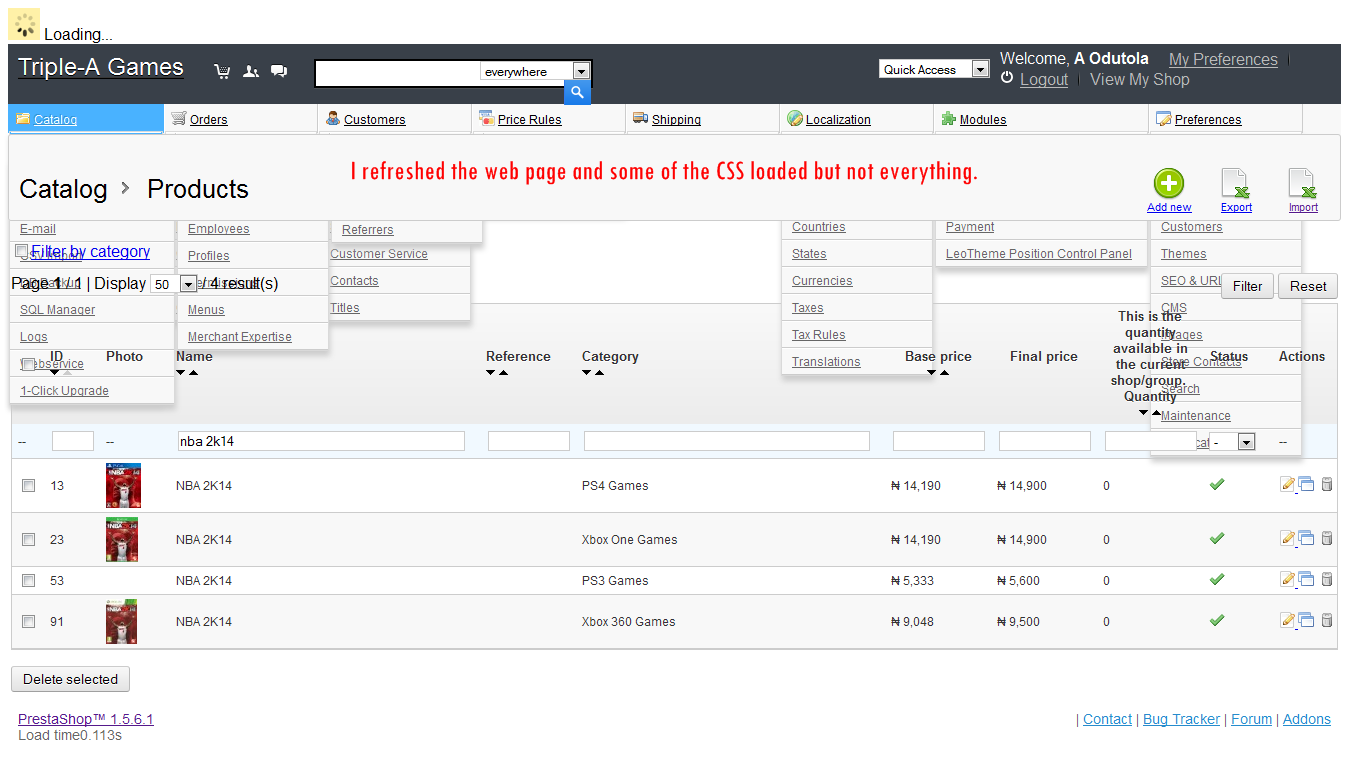The width and height of the screenshot is (1349, 759).
Task: Open the 'everywhere' search scope dropdown
Action: coord(535,71)
